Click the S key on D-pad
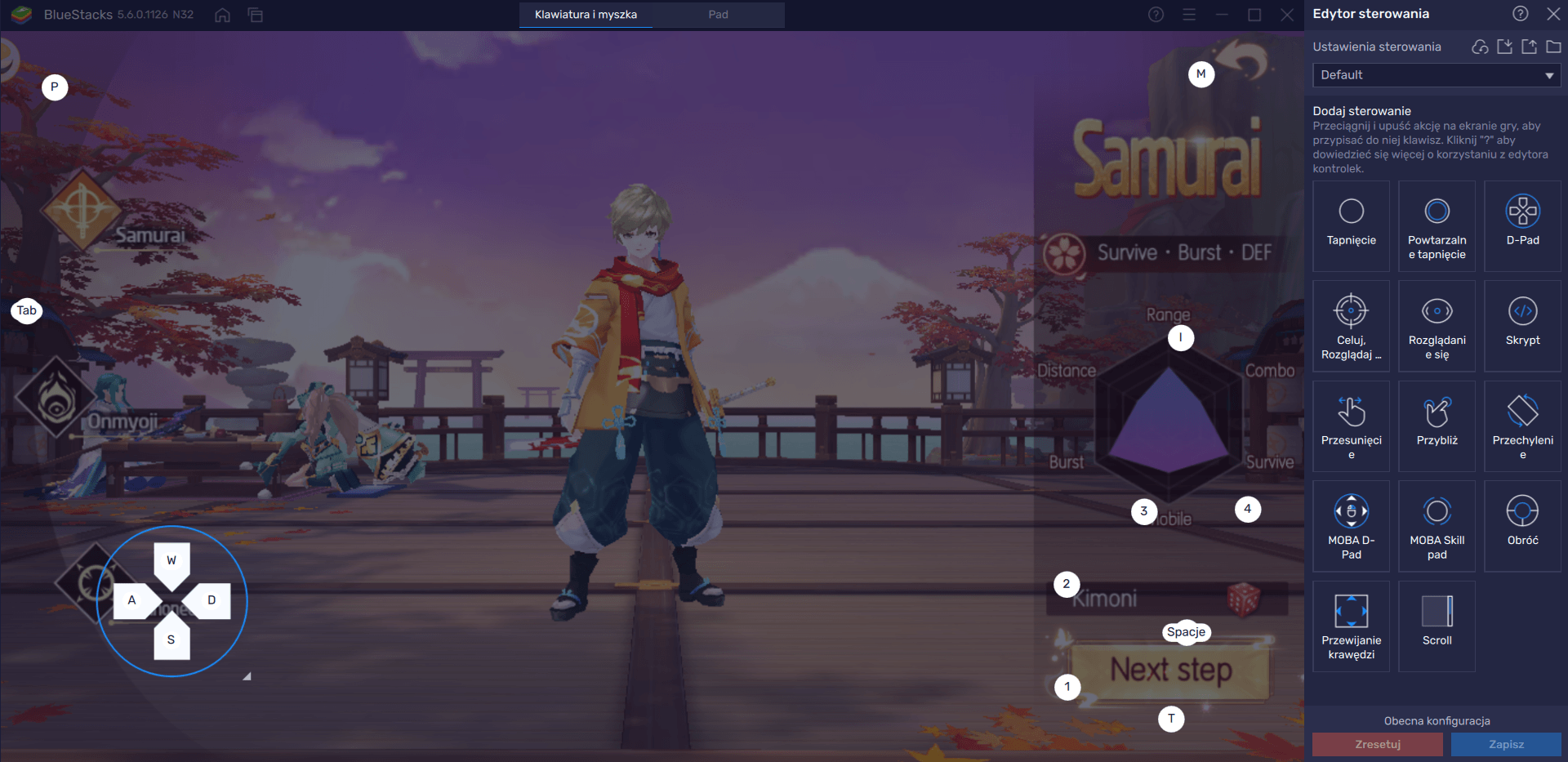 point(171,637)
